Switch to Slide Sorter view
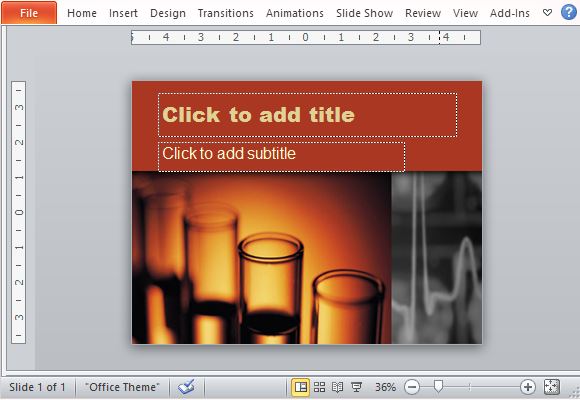The width and height of the screenshot is (580, 400). coord(319,387)
